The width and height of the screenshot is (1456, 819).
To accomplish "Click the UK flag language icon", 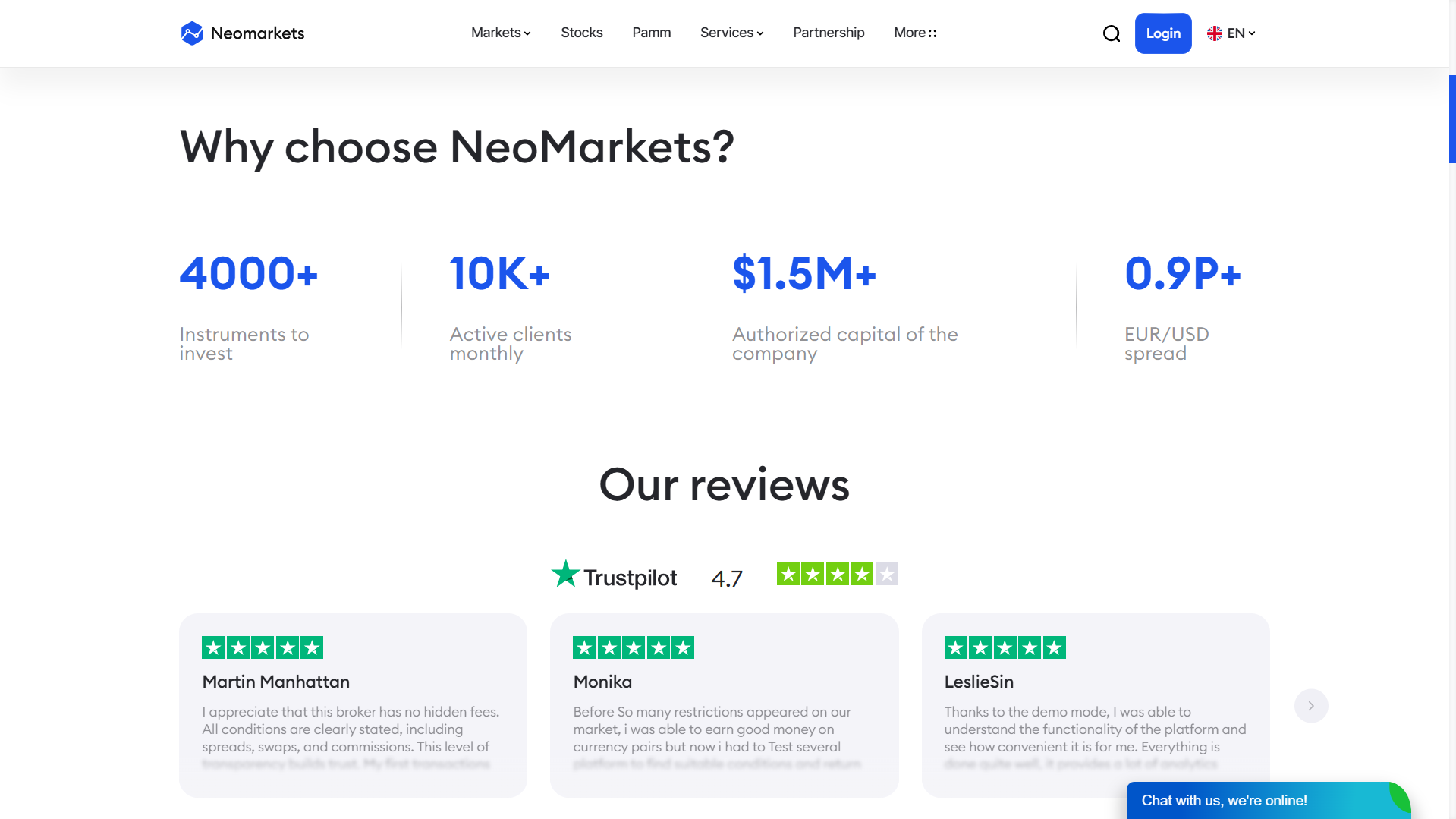I will 1215,33.
